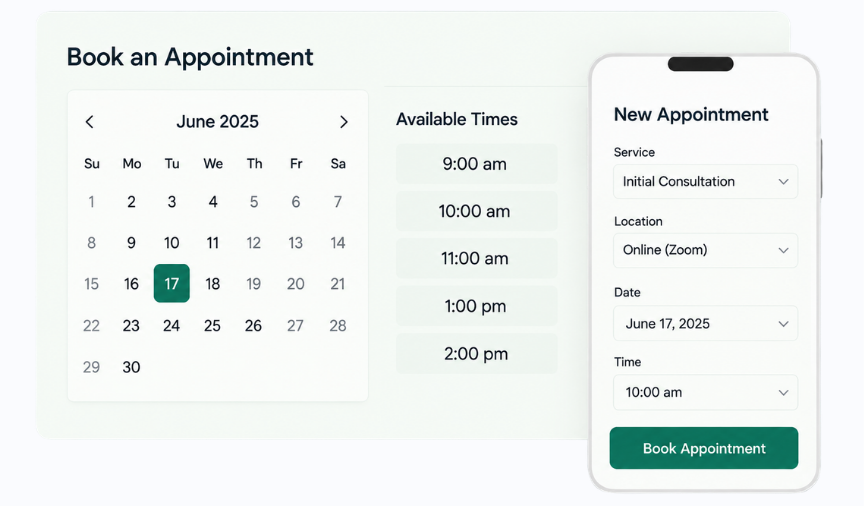Pick June 18 on the calendar
The width and height of the screenshot is (864, 506).
point(213,284)
